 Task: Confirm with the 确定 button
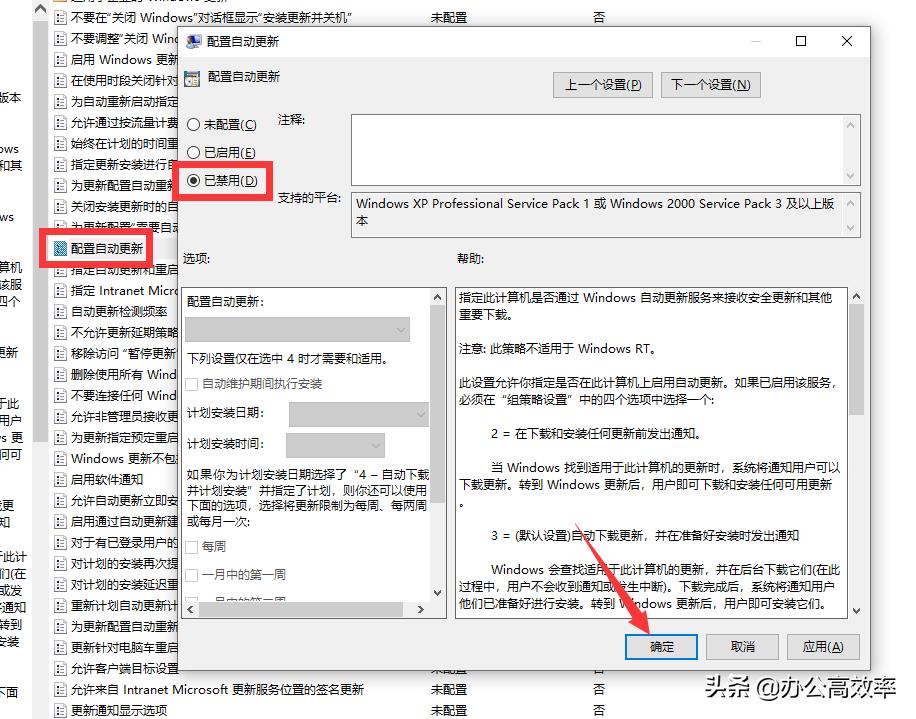661,647
